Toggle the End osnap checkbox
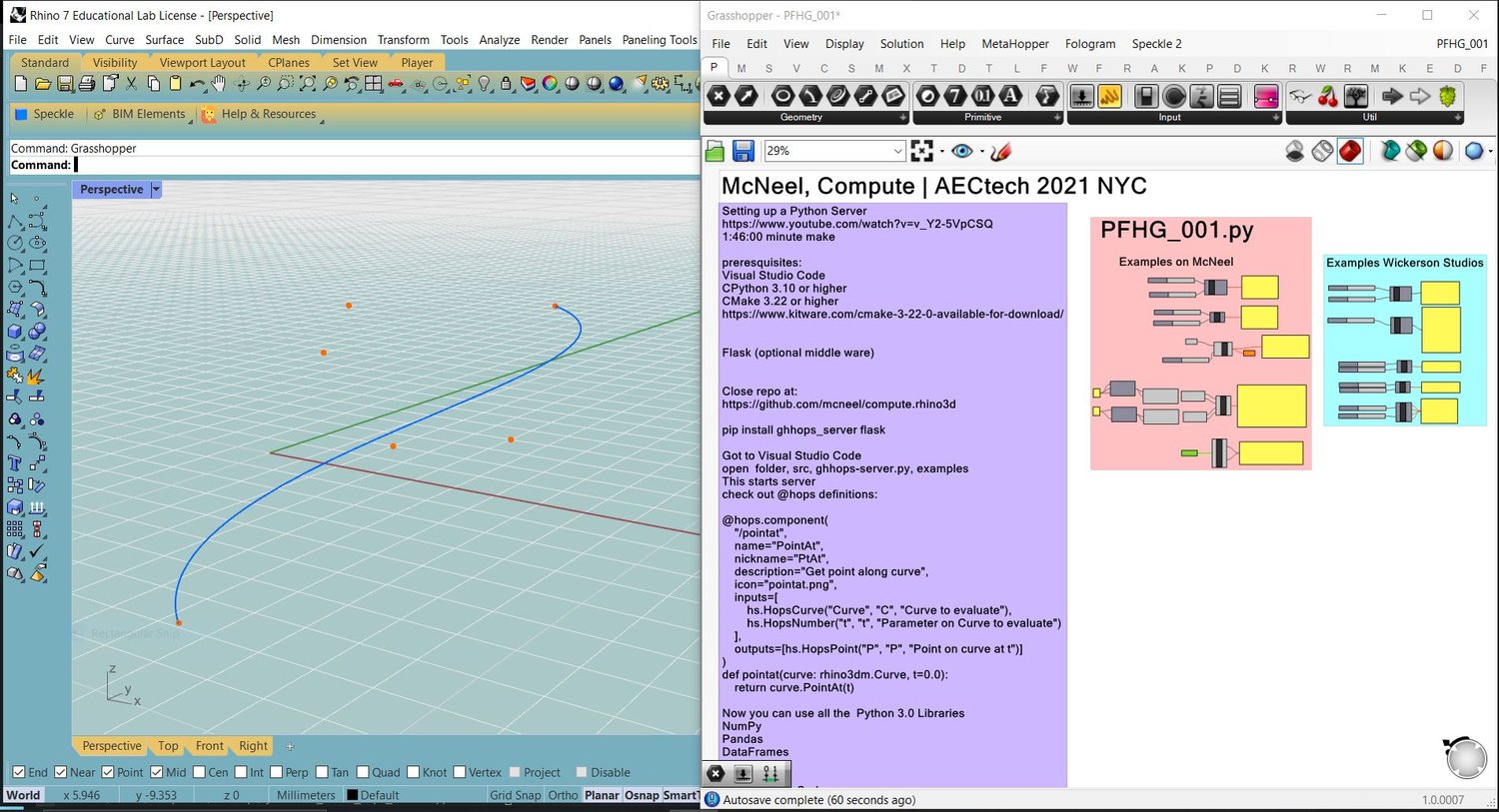 click(x=18, y=772)
